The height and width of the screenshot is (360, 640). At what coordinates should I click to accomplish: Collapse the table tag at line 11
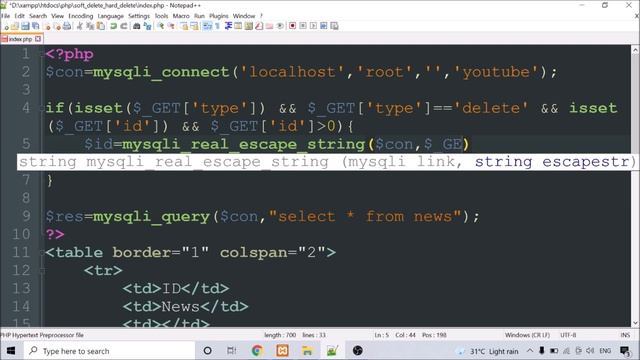43,253
